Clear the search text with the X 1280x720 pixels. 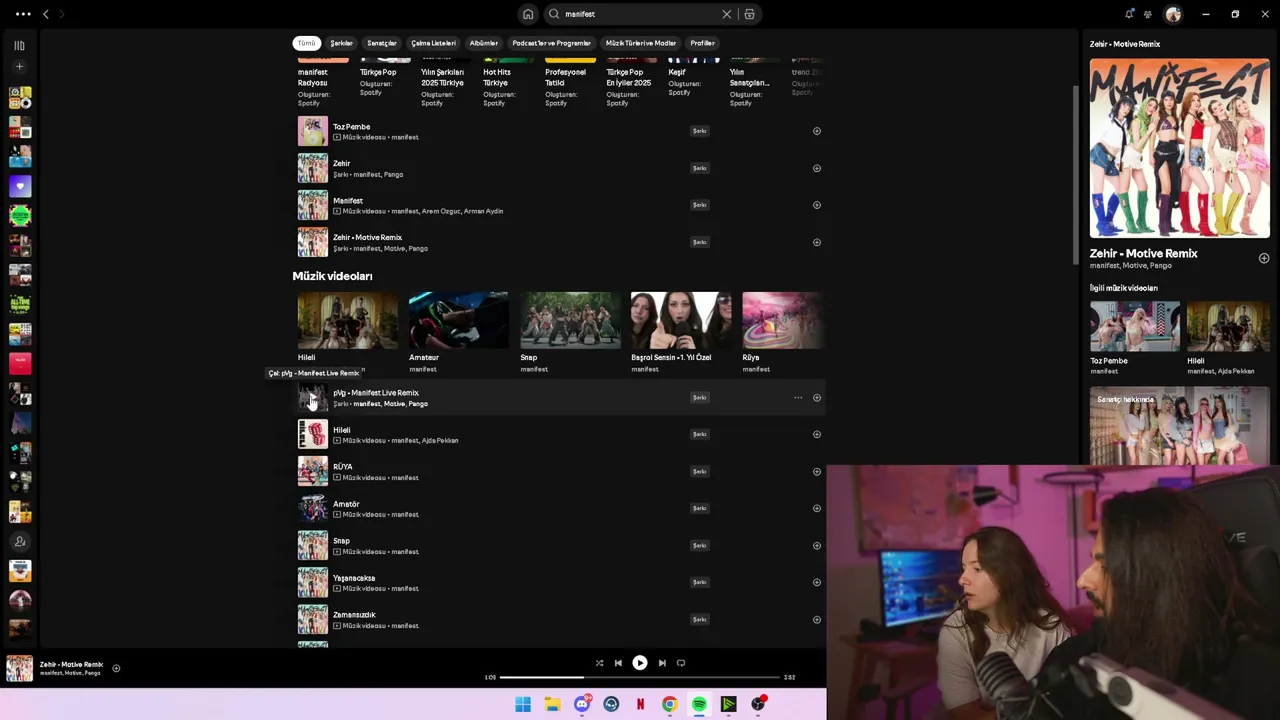[727, 14]
